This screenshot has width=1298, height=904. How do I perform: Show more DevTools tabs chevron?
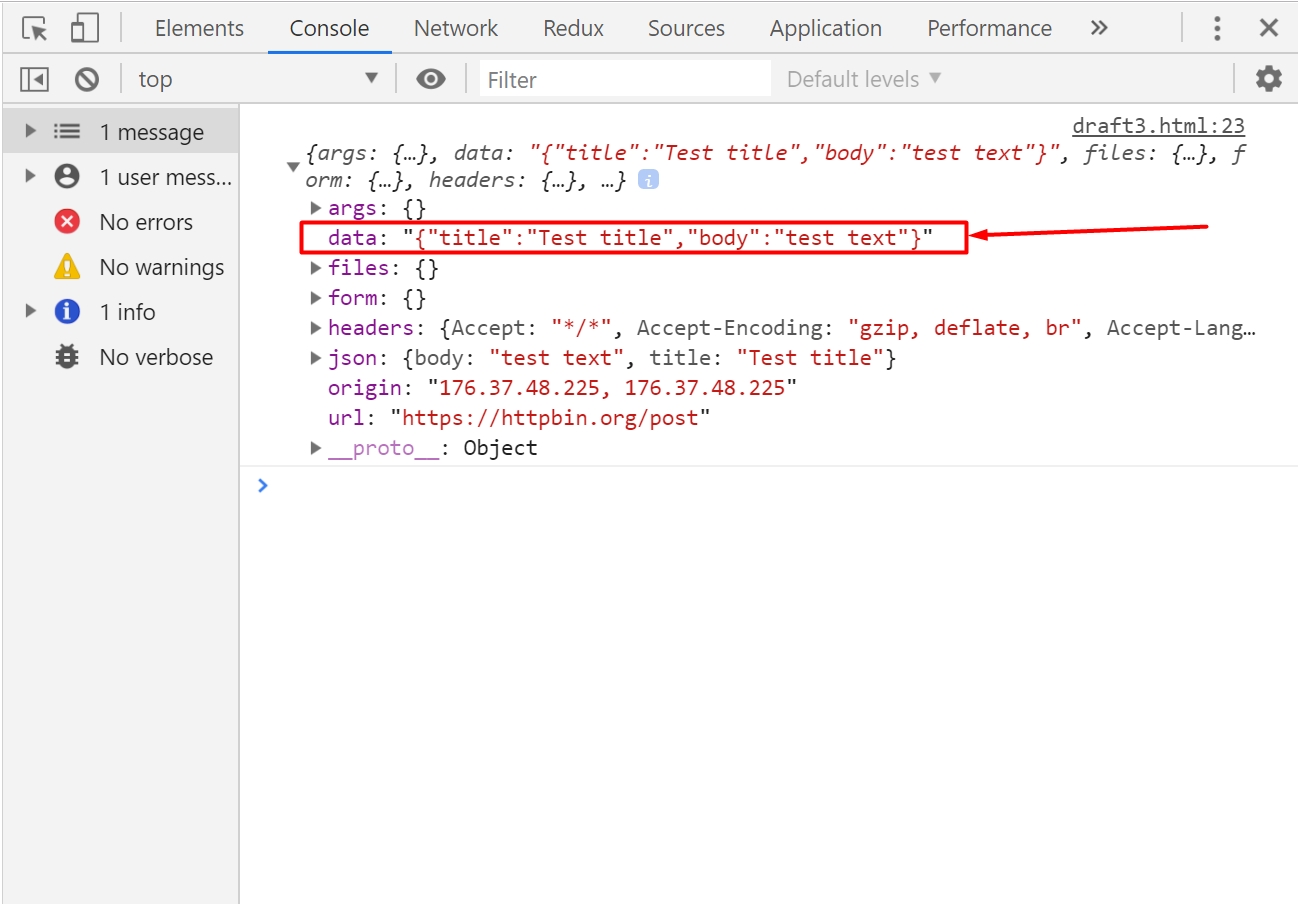(1099, 28)
